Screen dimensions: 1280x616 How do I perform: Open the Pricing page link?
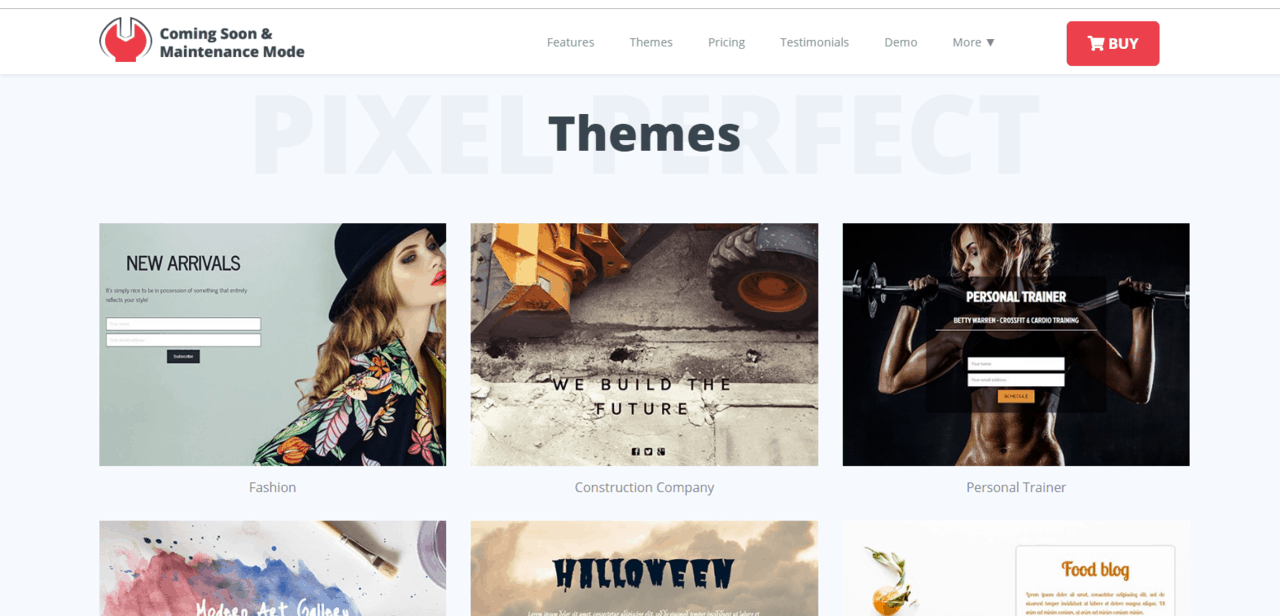tap(726, 42)
